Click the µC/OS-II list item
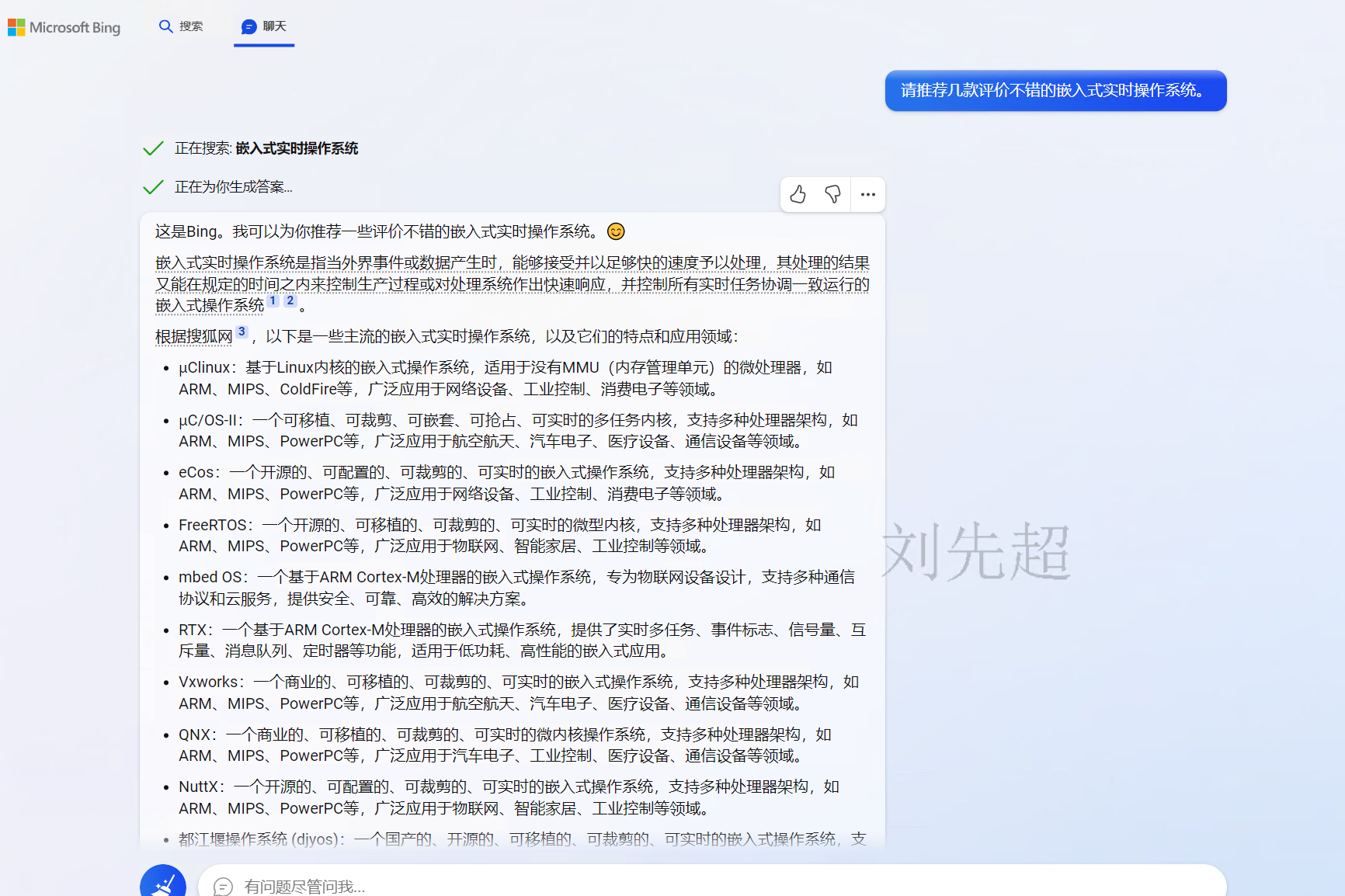Viewport: 1345px width, 896px height. point(518,430)
